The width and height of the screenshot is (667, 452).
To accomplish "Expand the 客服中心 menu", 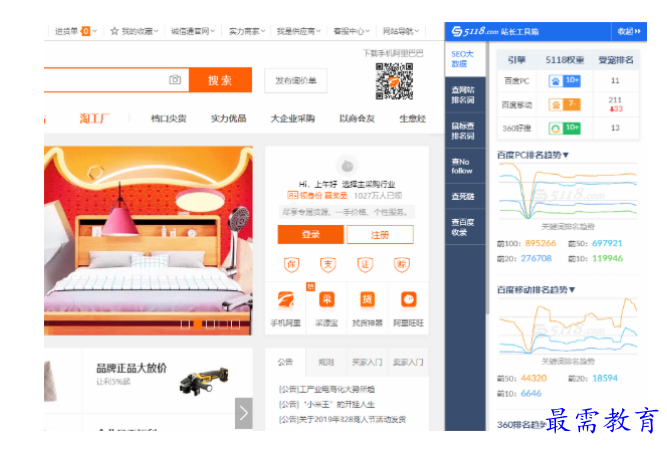I will [351, 31].
